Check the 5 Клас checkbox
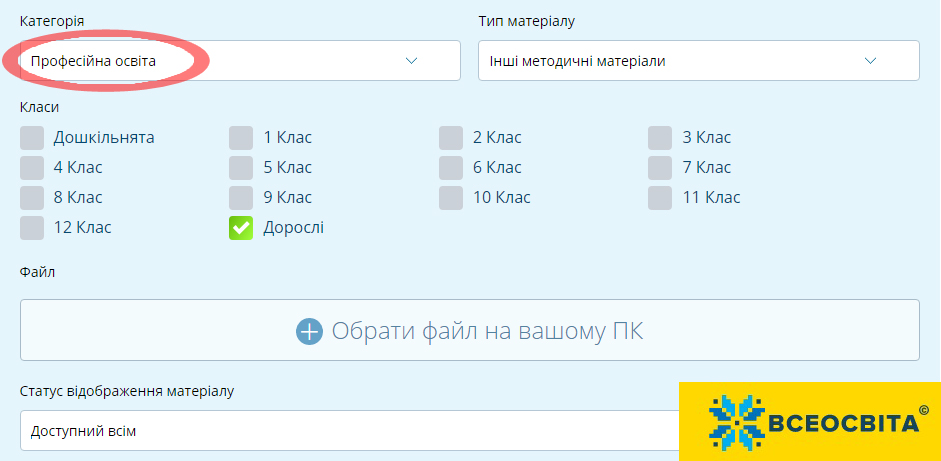941x461 pixels. [241, 168]
